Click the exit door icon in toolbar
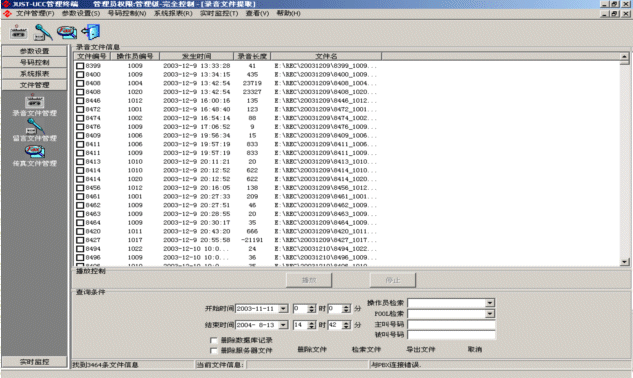Image resolution: width=633 pixels, height=378 pixels. [91, 32]
